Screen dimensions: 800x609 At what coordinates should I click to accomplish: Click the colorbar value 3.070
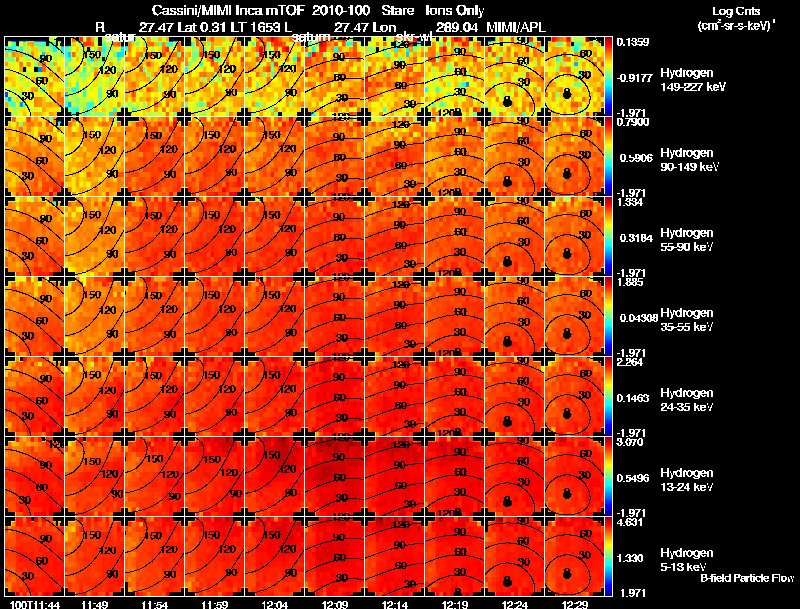pos(630,442)
